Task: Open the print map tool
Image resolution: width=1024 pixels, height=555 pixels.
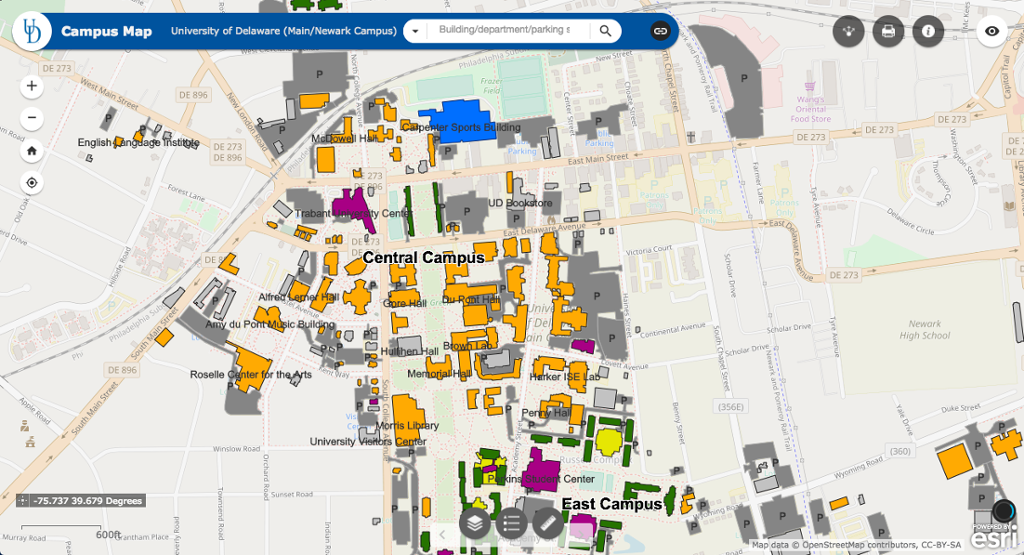Action: (x=888, y=31)
